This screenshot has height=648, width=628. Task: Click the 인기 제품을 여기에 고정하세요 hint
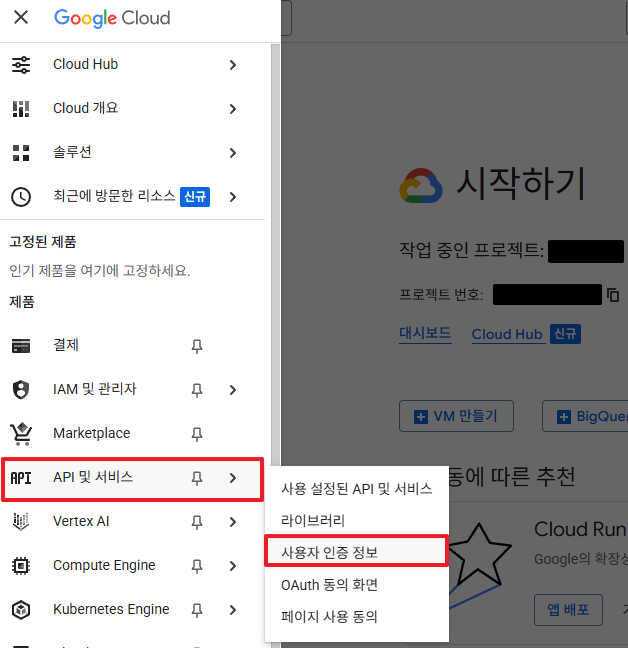(100, 271)
